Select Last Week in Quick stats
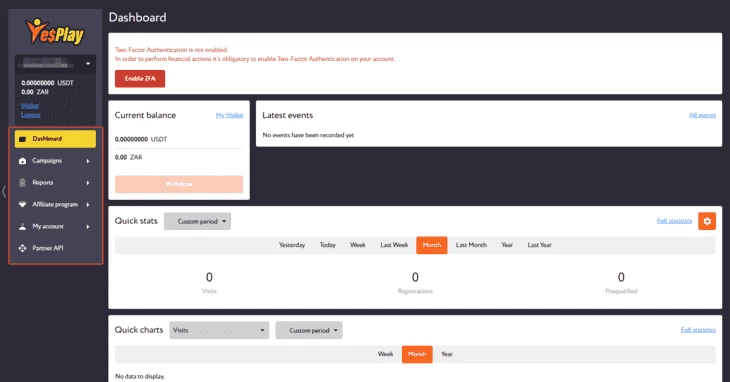This screenshot has height=382, width=730. (x=394, y=245)
